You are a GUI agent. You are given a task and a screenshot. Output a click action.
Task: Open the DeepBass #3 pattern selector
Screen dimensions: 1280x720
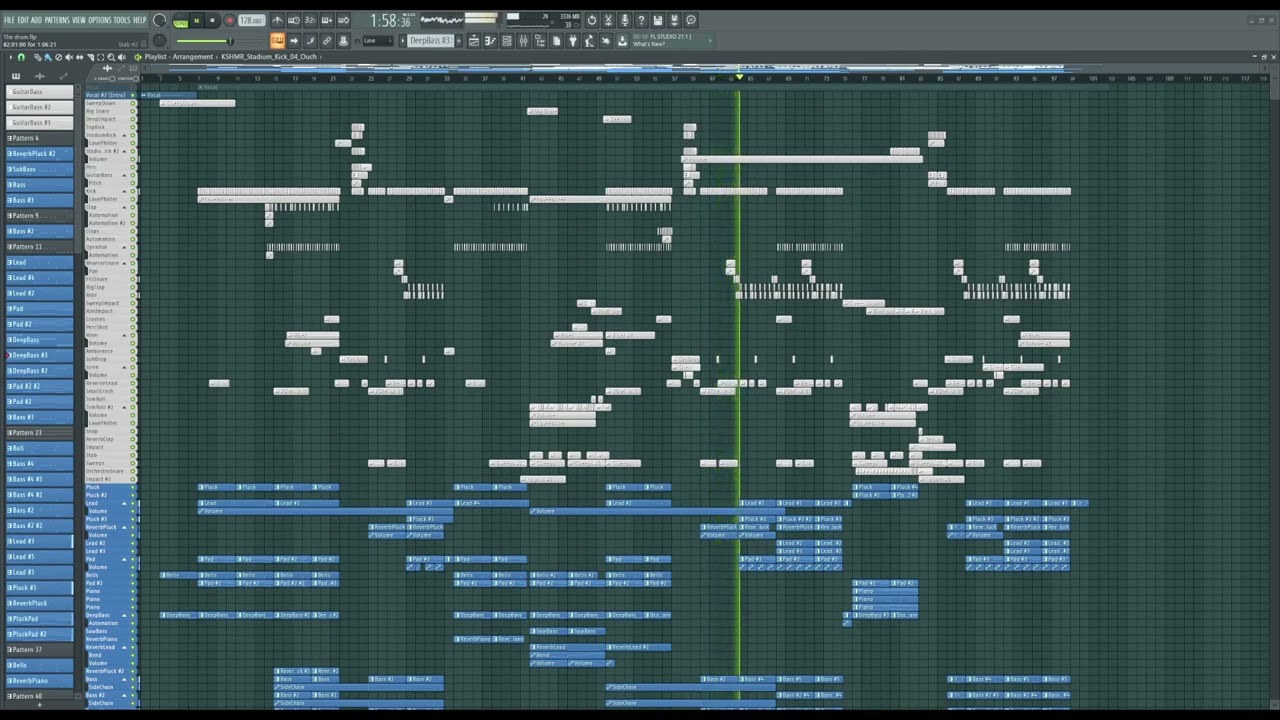430,41
